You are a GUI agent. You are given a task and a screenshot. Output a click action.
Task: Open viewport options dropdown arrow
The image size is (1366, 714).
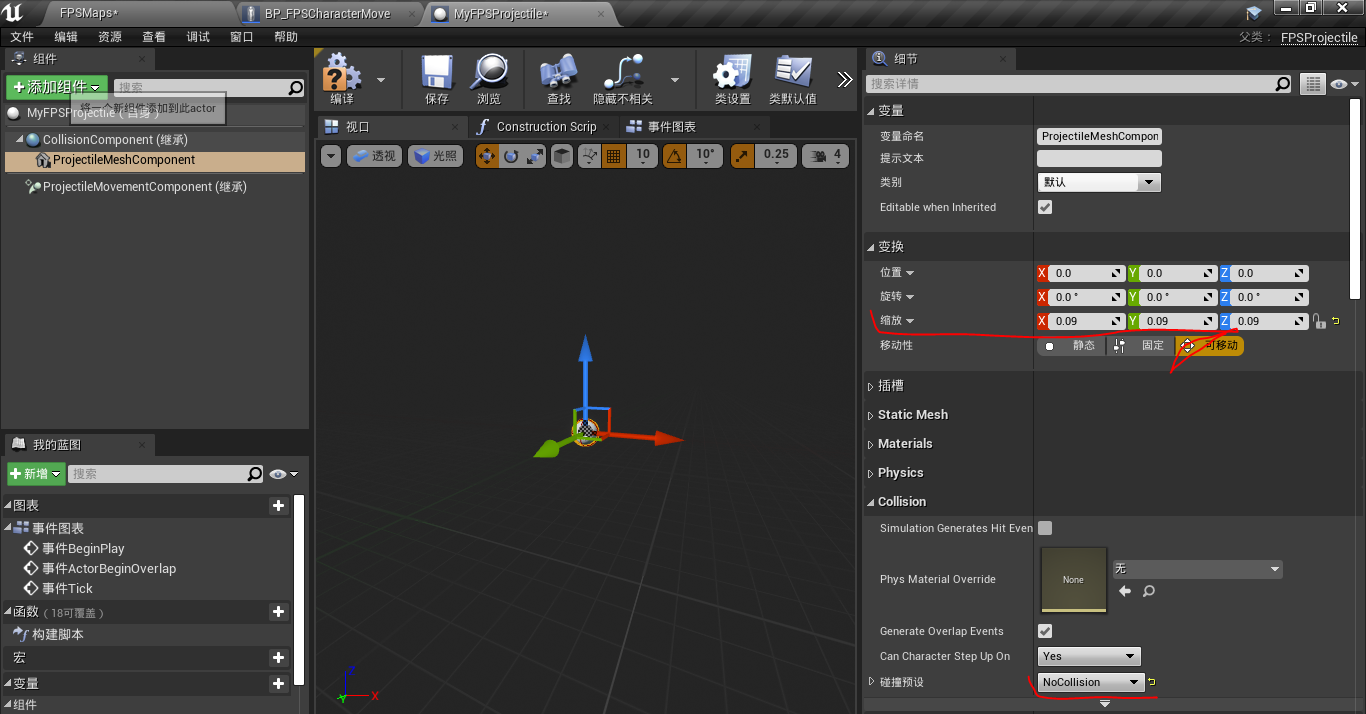pos(331,155)
